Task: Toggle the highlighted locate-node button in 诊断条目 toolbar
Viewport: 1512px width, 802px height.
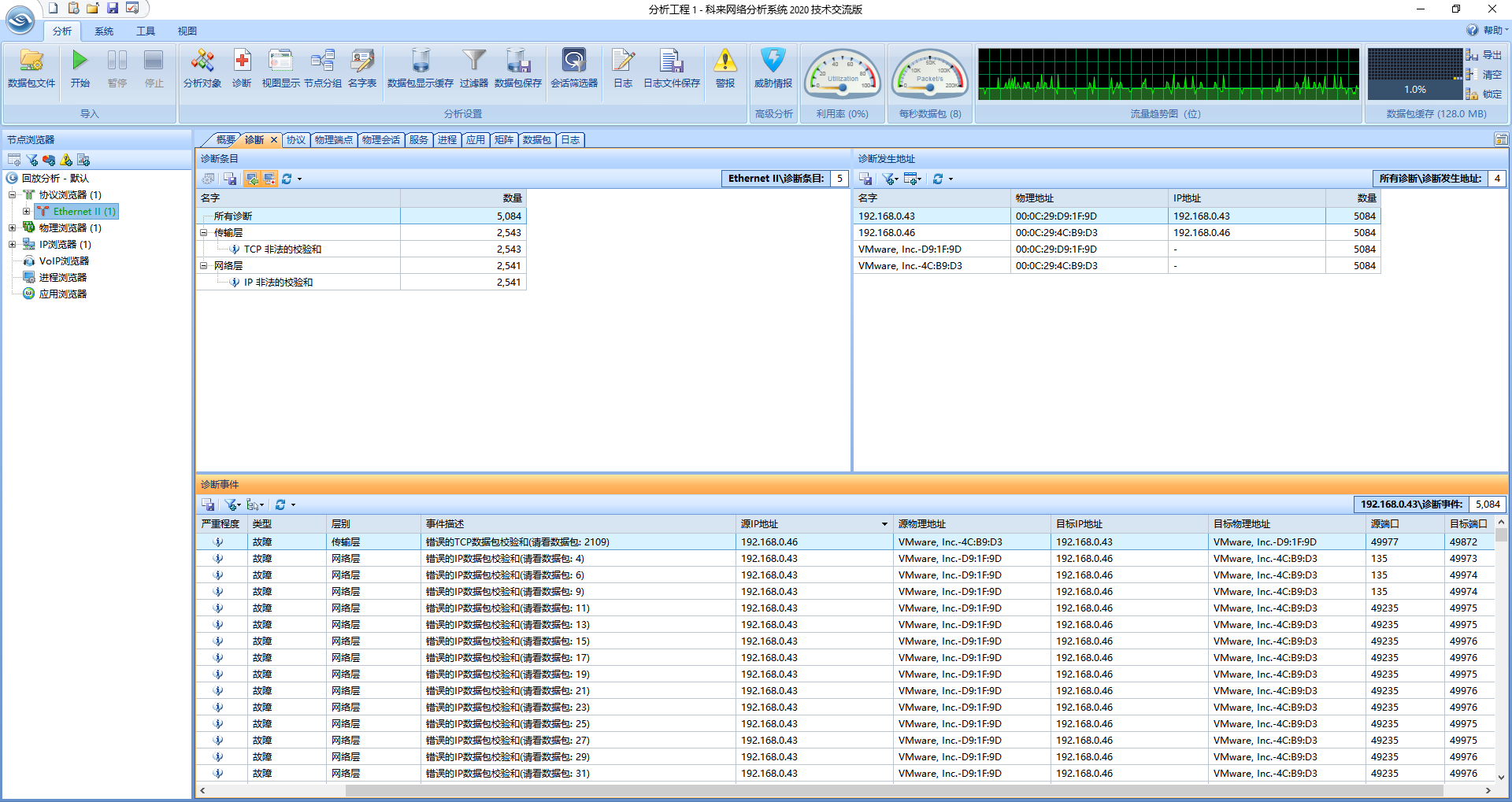Action: pyautogui.click(x=252, y=179)
